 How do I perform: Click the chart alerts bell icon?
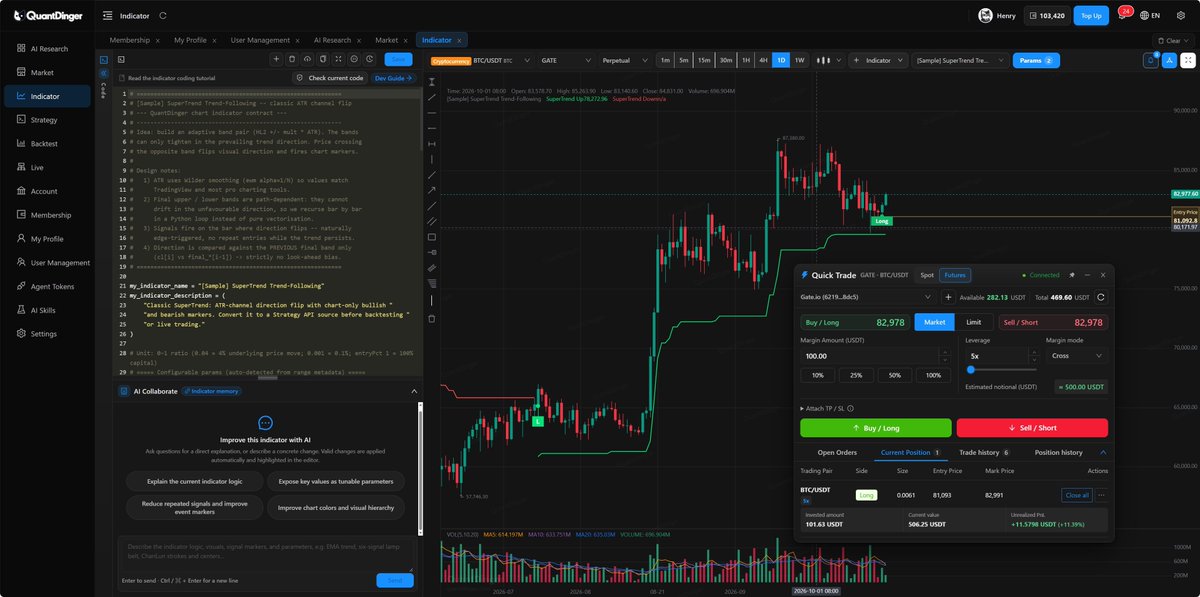(x=1150, y=60)
